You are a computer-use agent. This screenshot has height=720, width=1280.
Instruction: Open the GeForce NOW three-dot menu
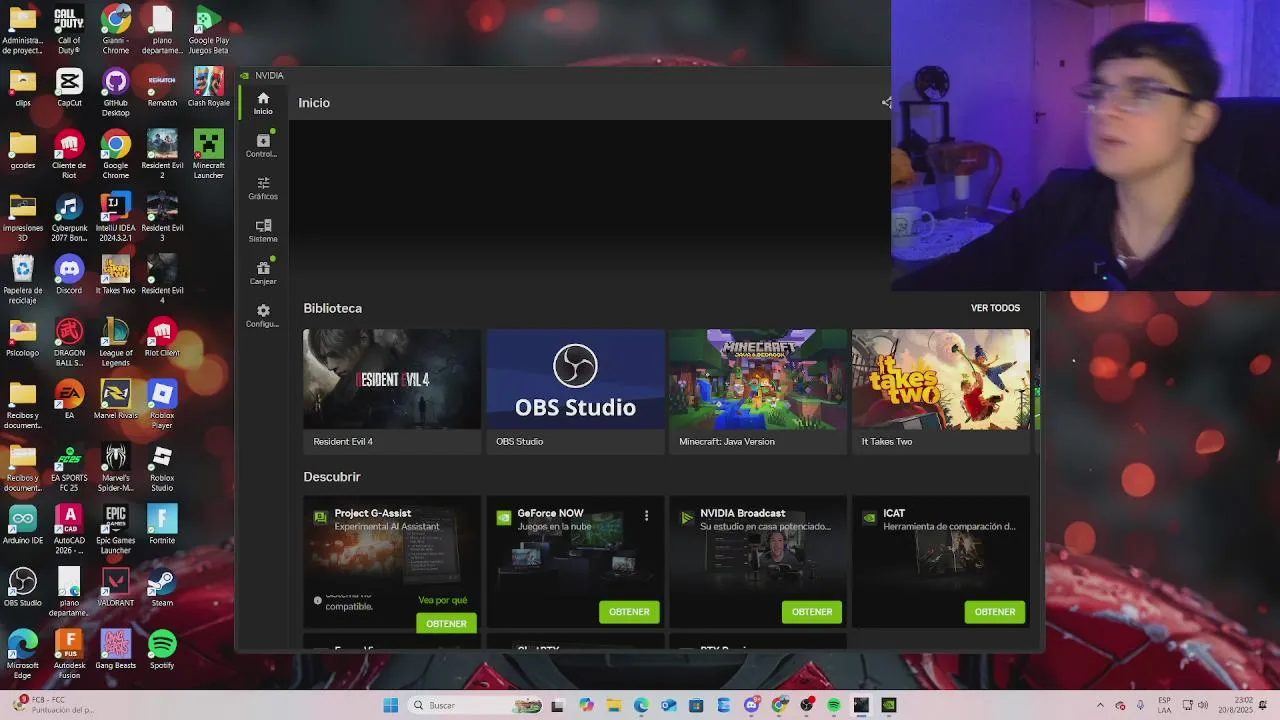(646, 516)
